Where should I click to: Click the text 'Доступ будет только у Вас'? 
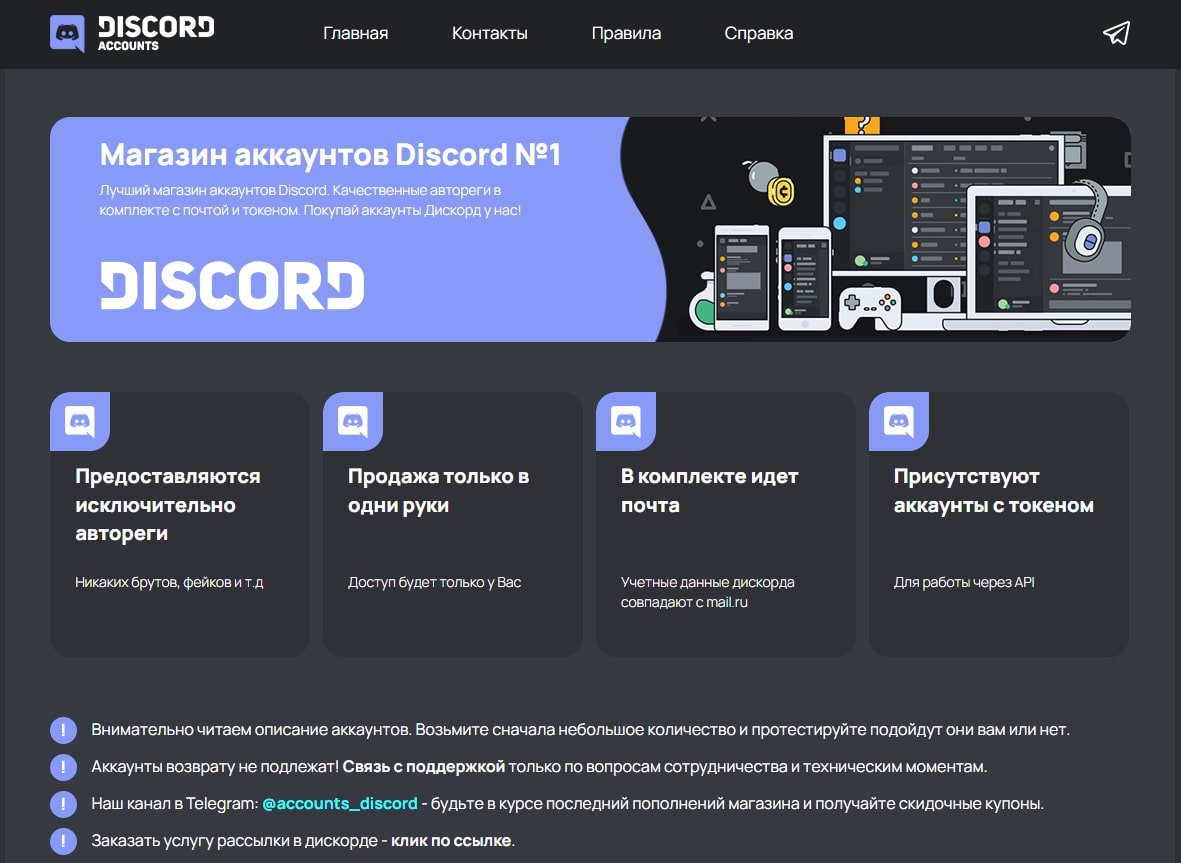[435, 582]
